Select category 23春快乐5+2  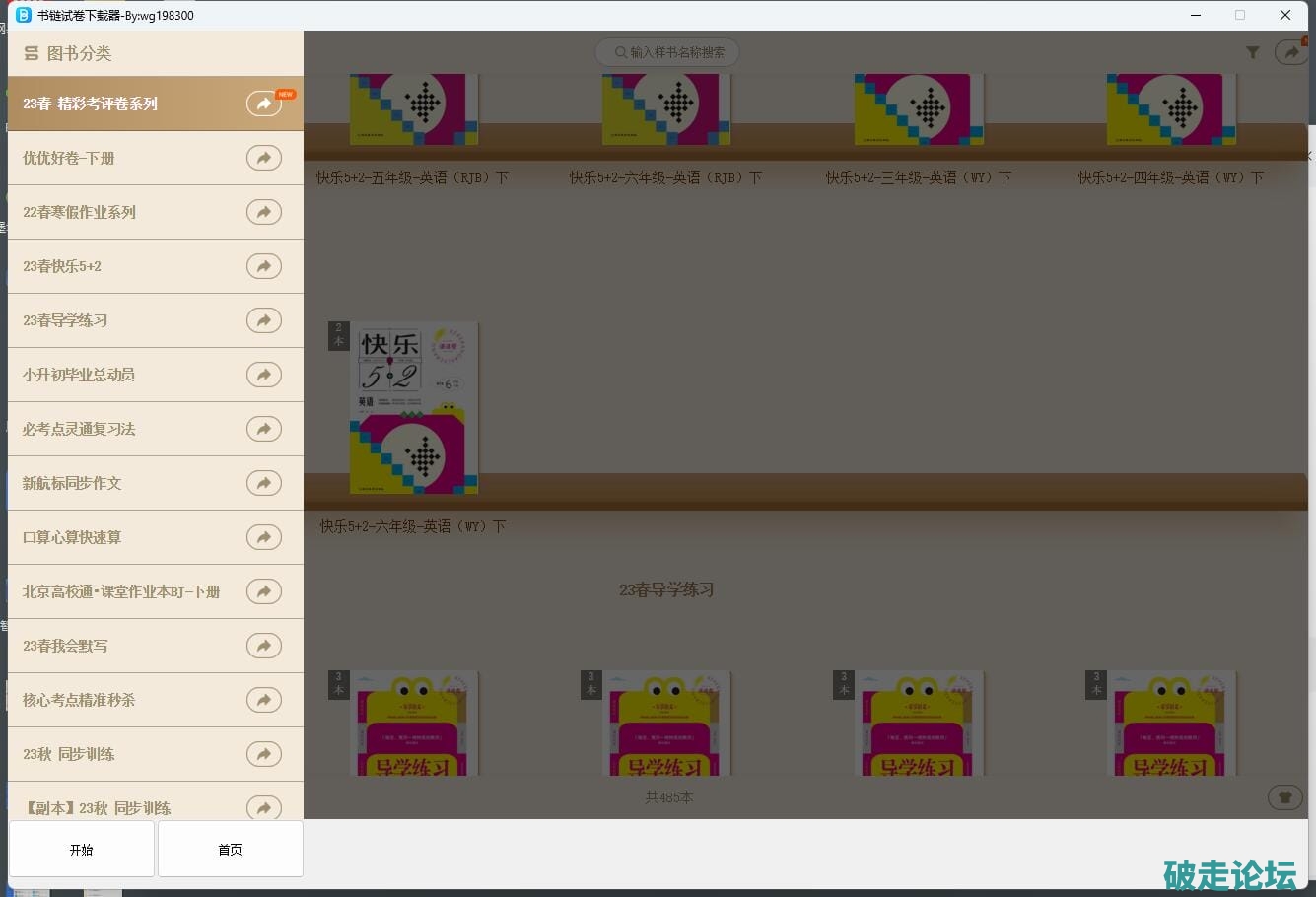[156, 266]
